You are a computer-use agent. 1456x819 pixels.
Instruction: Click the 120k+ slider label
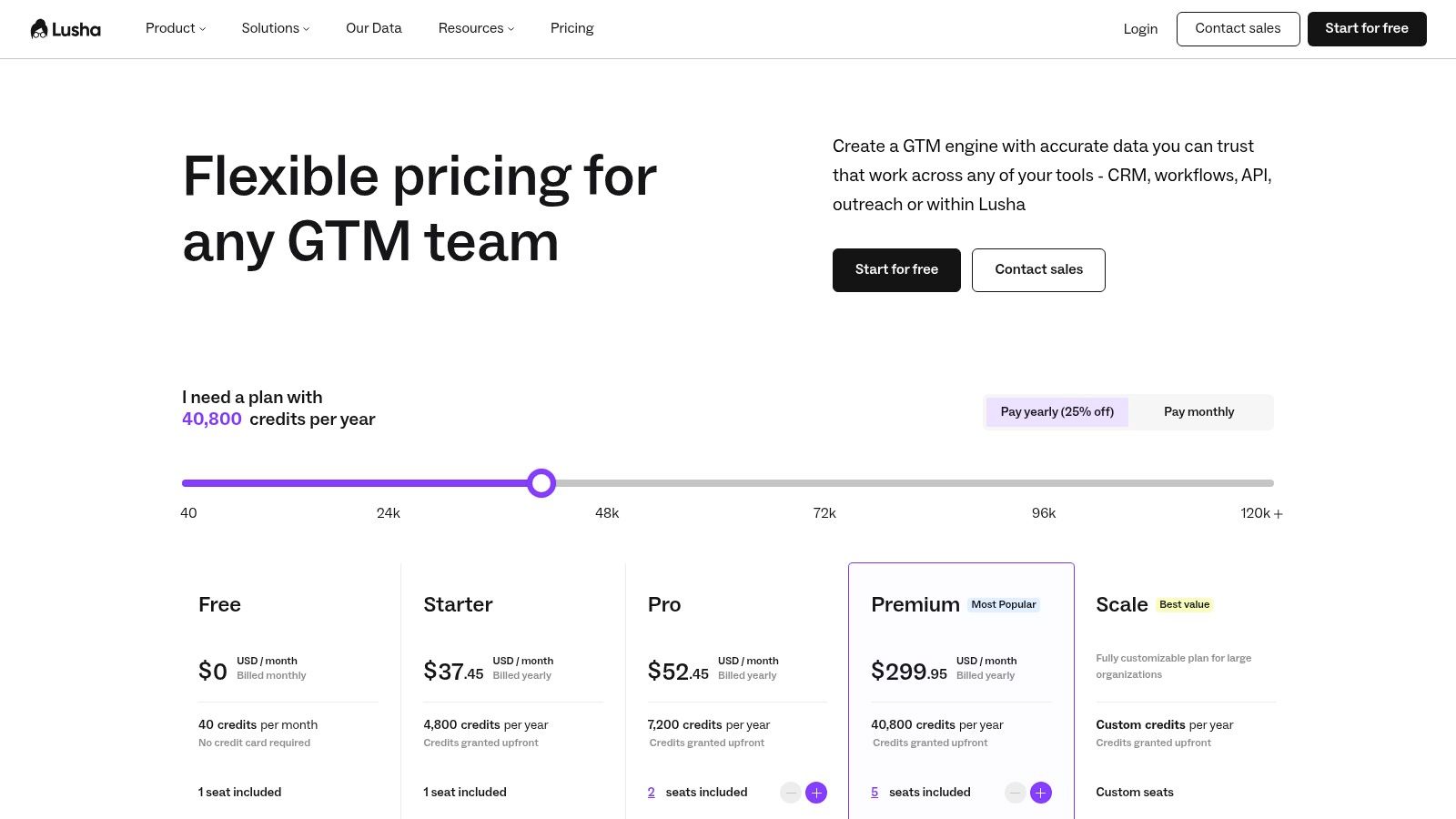pos(1261,514)
